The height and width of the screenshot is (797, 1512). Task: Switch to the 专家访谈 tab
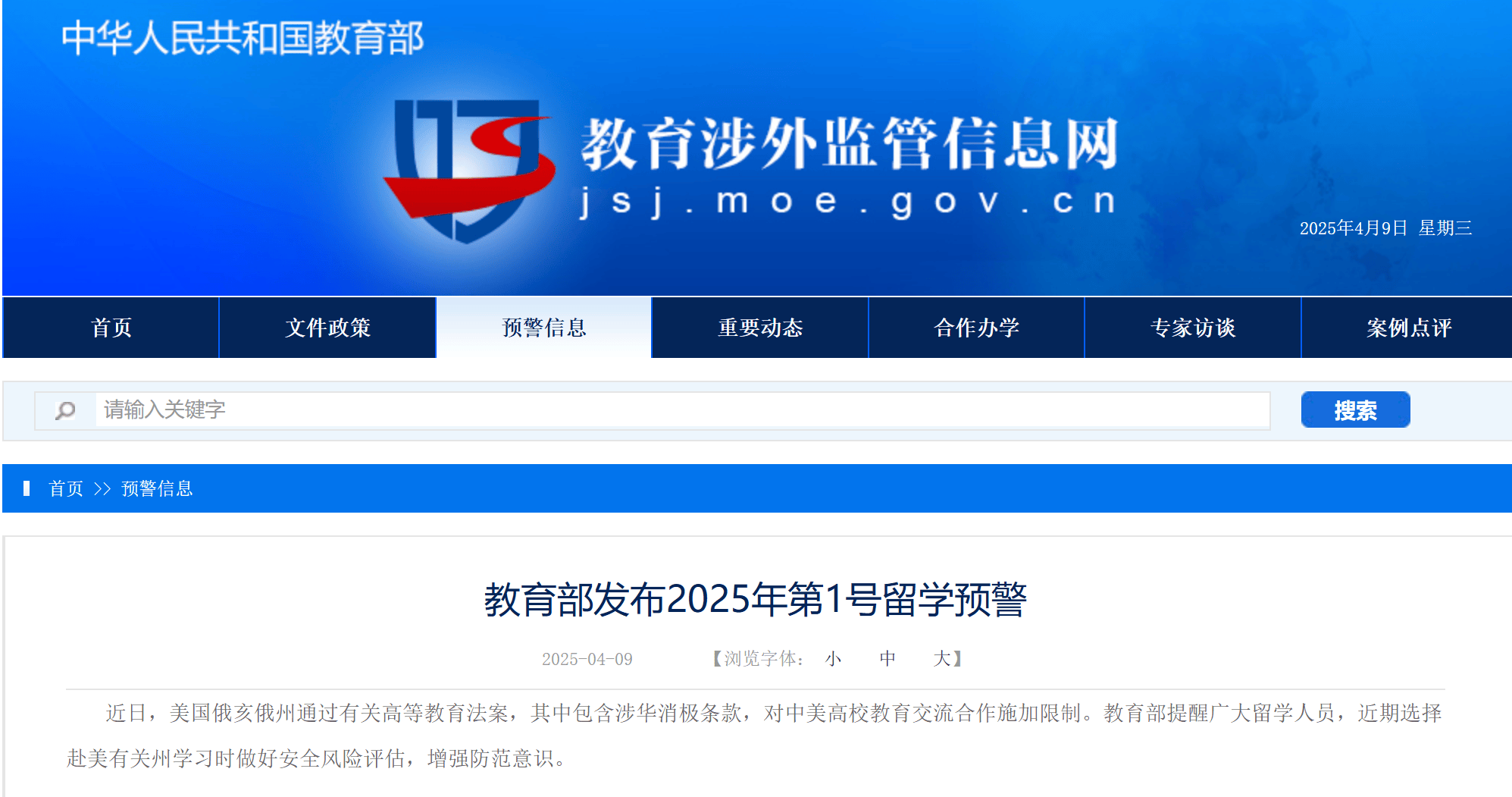pyautogui.click(x=1193, y=328)
